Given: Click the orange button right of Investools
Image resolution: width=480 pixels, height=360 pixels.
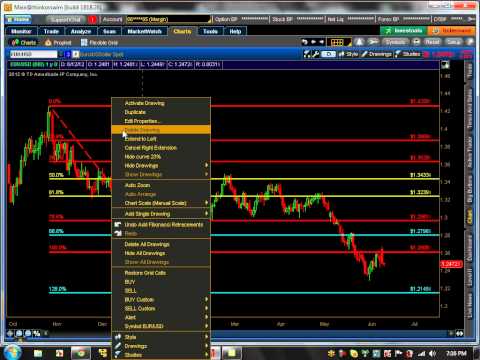Looking at the screenshot, I should (x=451, y=31).
